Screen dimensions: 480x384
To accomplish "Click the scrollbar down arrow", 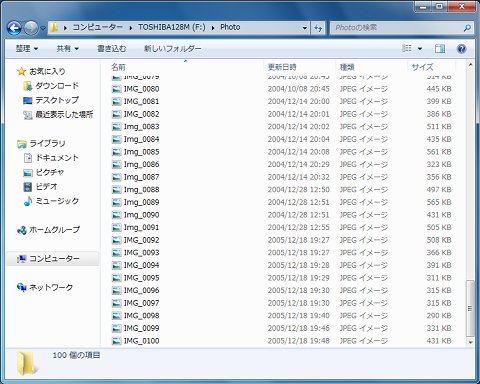I will pos(470,342).
